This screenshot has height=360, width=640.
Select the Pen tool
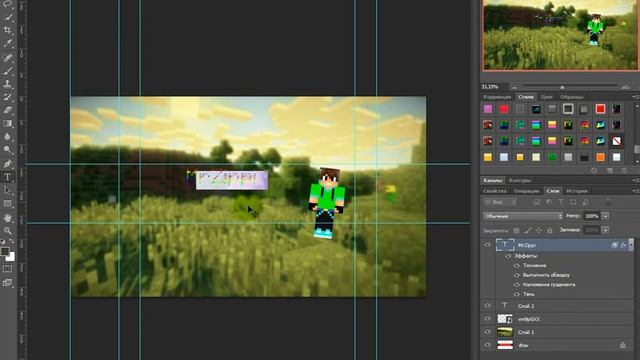coord(7,164)
